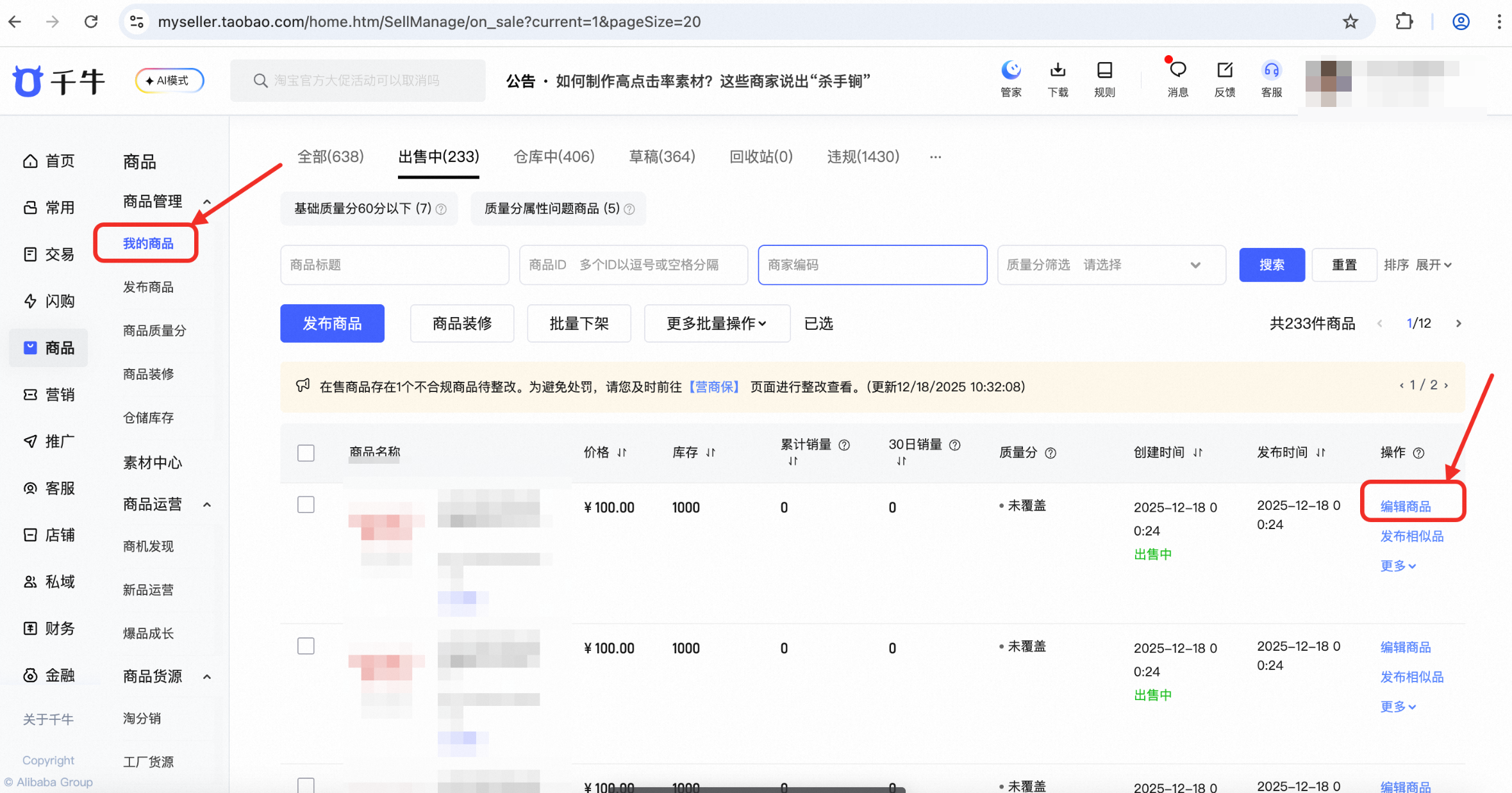
Task: Expand 更多 for first product row
Action: [x=1398, y=566]
